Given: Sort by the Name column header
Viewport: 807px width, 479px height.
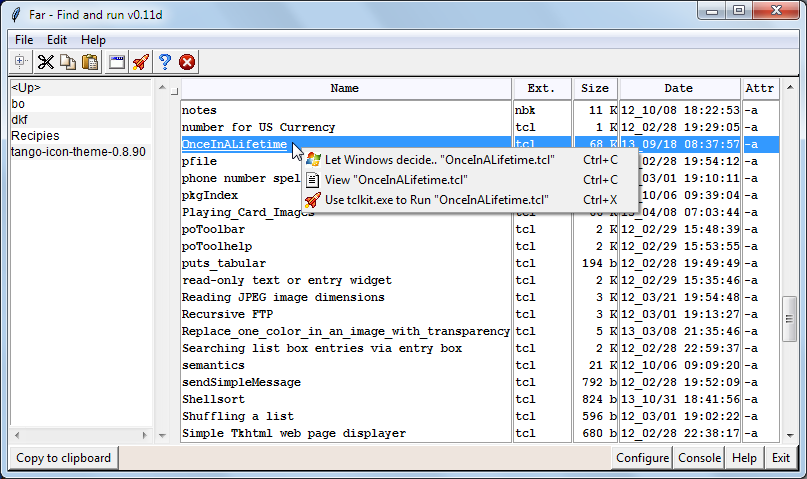Looking at the screenshot, I should 345,88.
